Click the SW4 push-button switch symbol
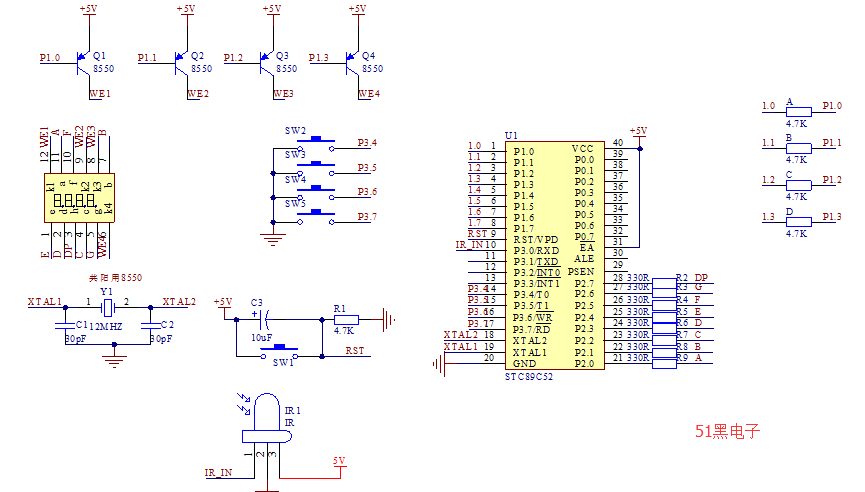 coord(316,192)
